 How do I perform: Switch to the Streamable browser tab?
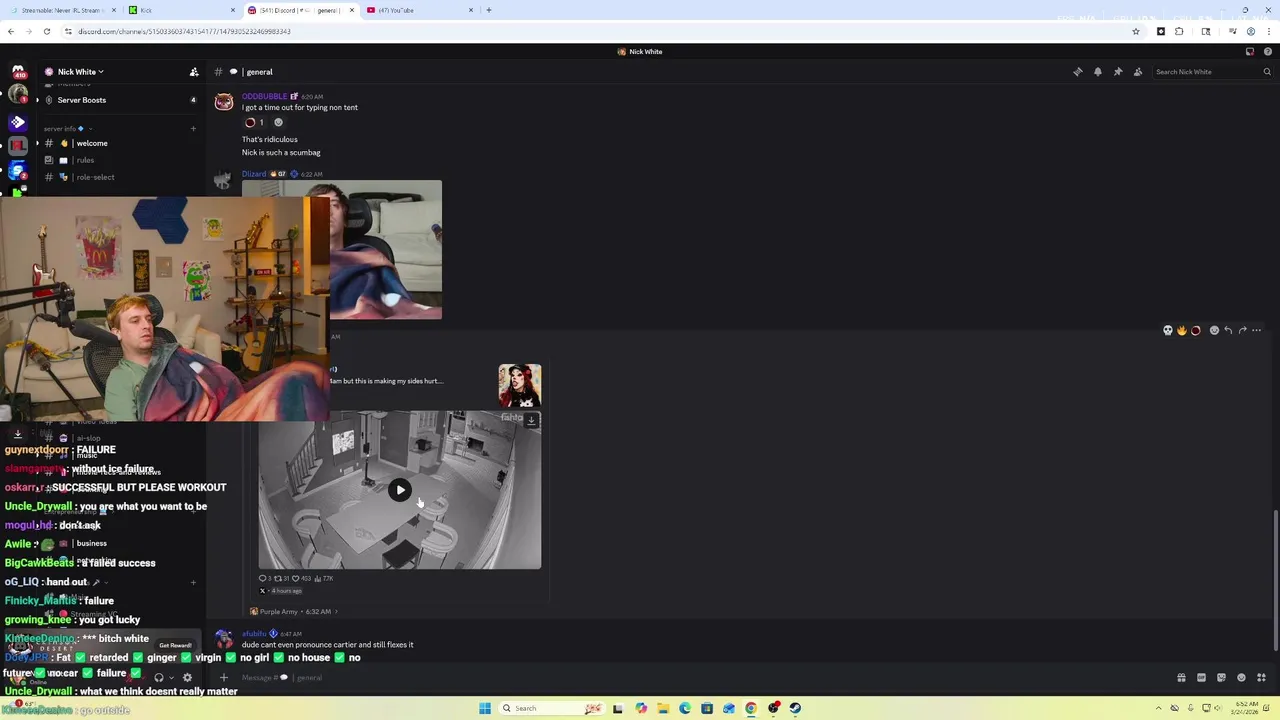click(x=62, y=10)
